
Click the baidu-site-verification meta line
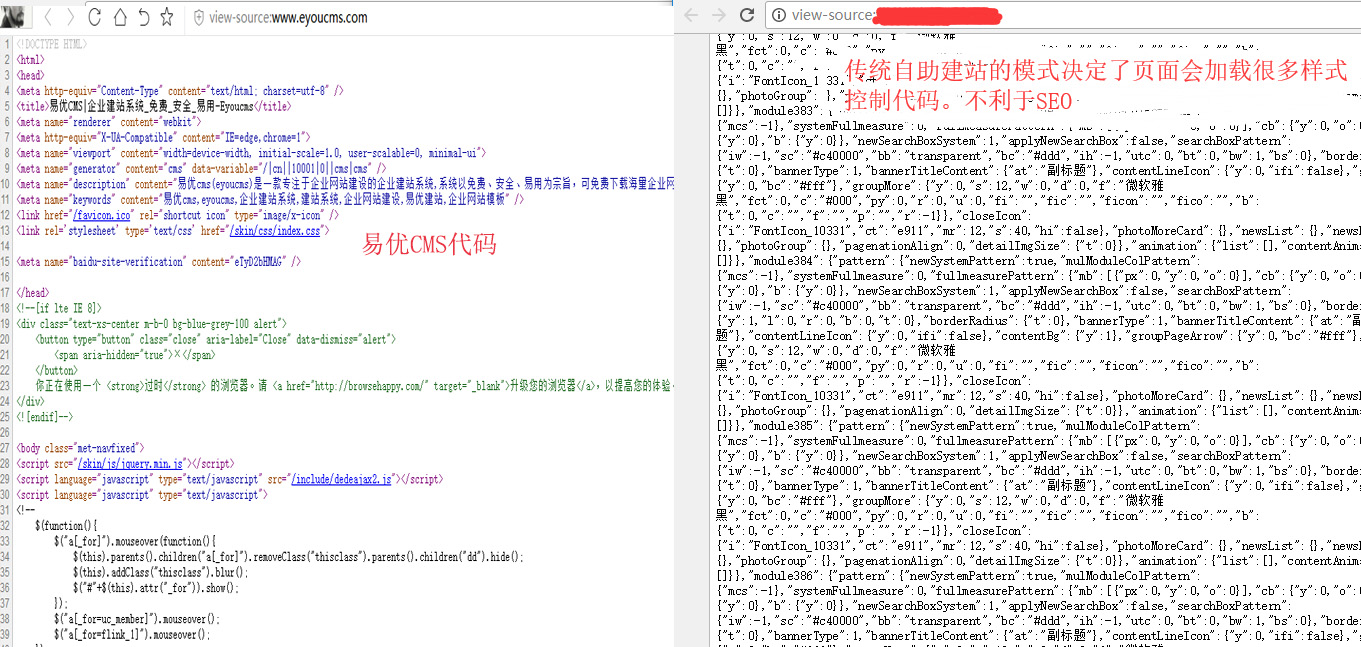tap(159, 261)
